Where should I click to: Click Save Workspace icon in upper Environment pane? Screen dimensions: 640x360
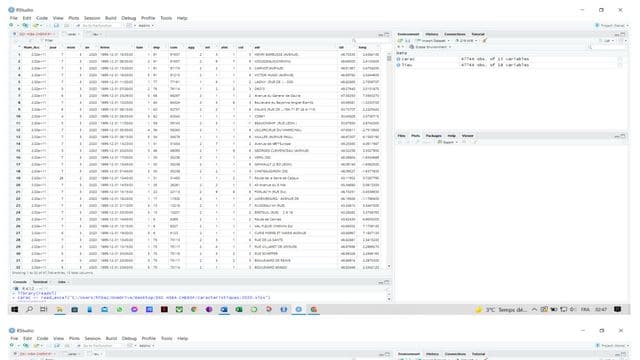tap(407, 40)
